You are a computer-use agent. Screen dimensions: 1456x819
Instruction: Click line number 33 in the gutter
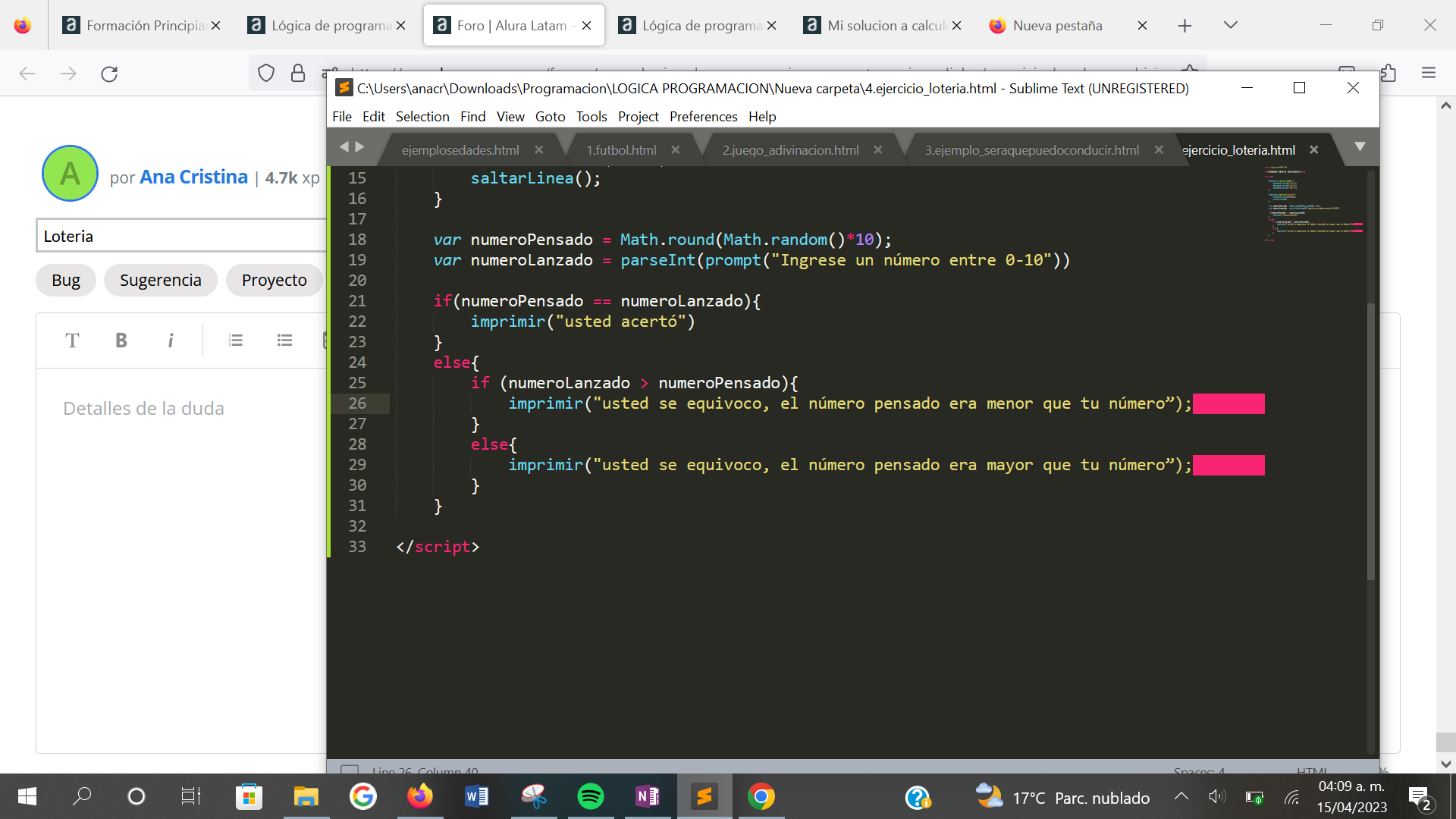point(357,547)
